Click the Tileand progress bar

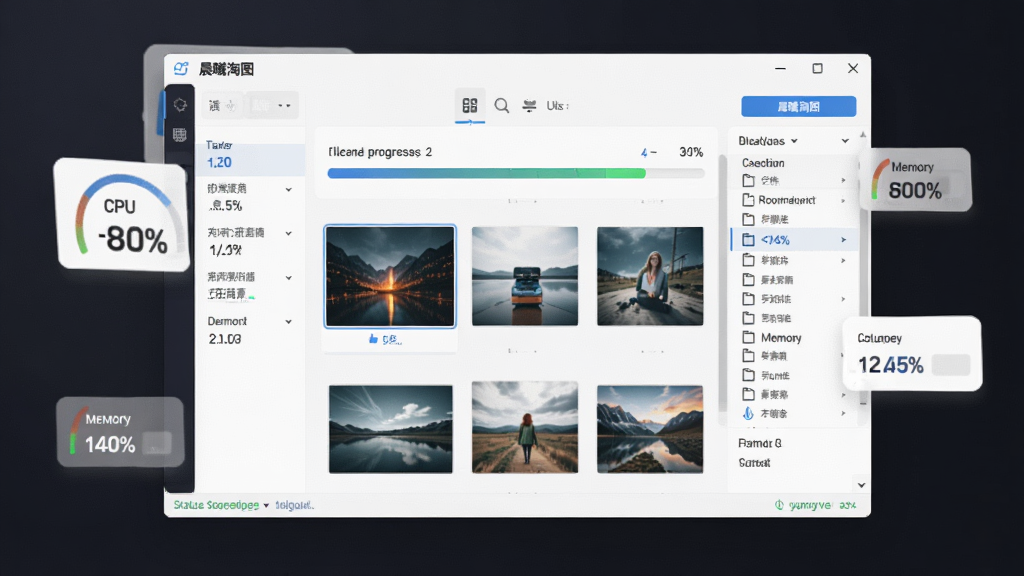[516, 173]
